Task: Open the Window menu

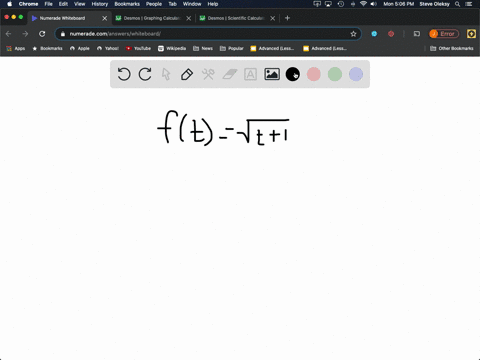Action: (x=192, y=4)
